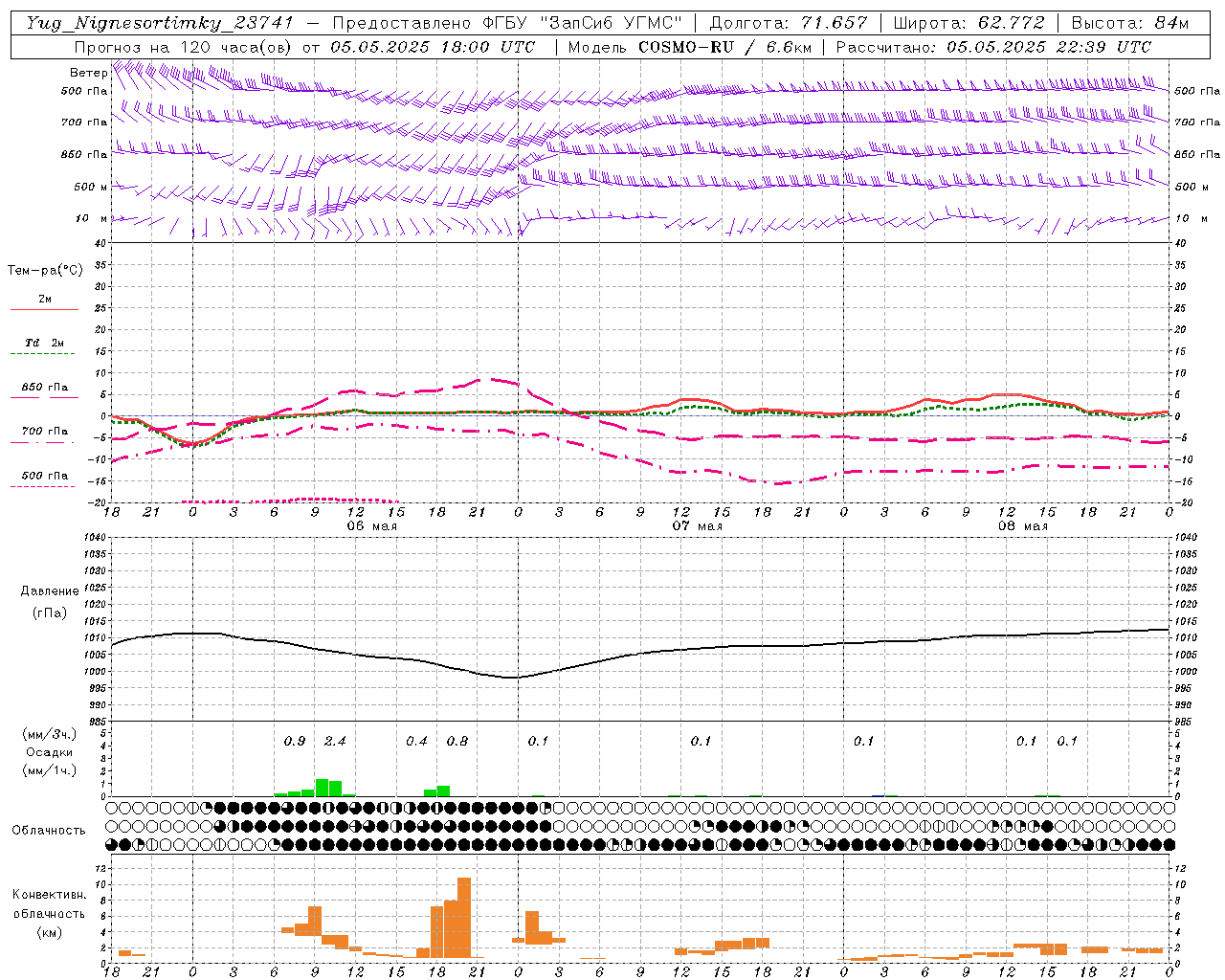Select the 0.9 three-hour precipitation value
1225x980 pixels.
295,741
